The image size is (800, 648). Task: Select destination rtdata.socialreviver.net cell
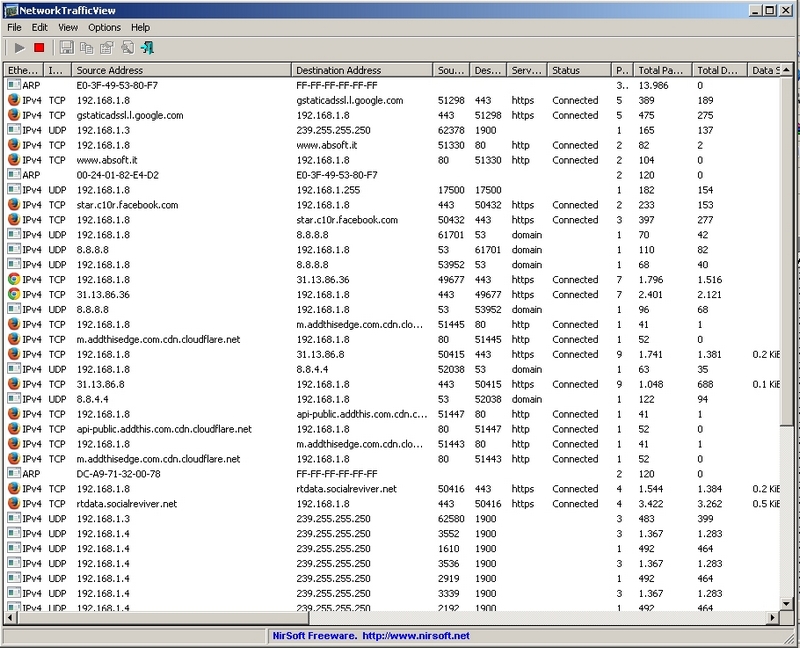[x=346, y=489]
